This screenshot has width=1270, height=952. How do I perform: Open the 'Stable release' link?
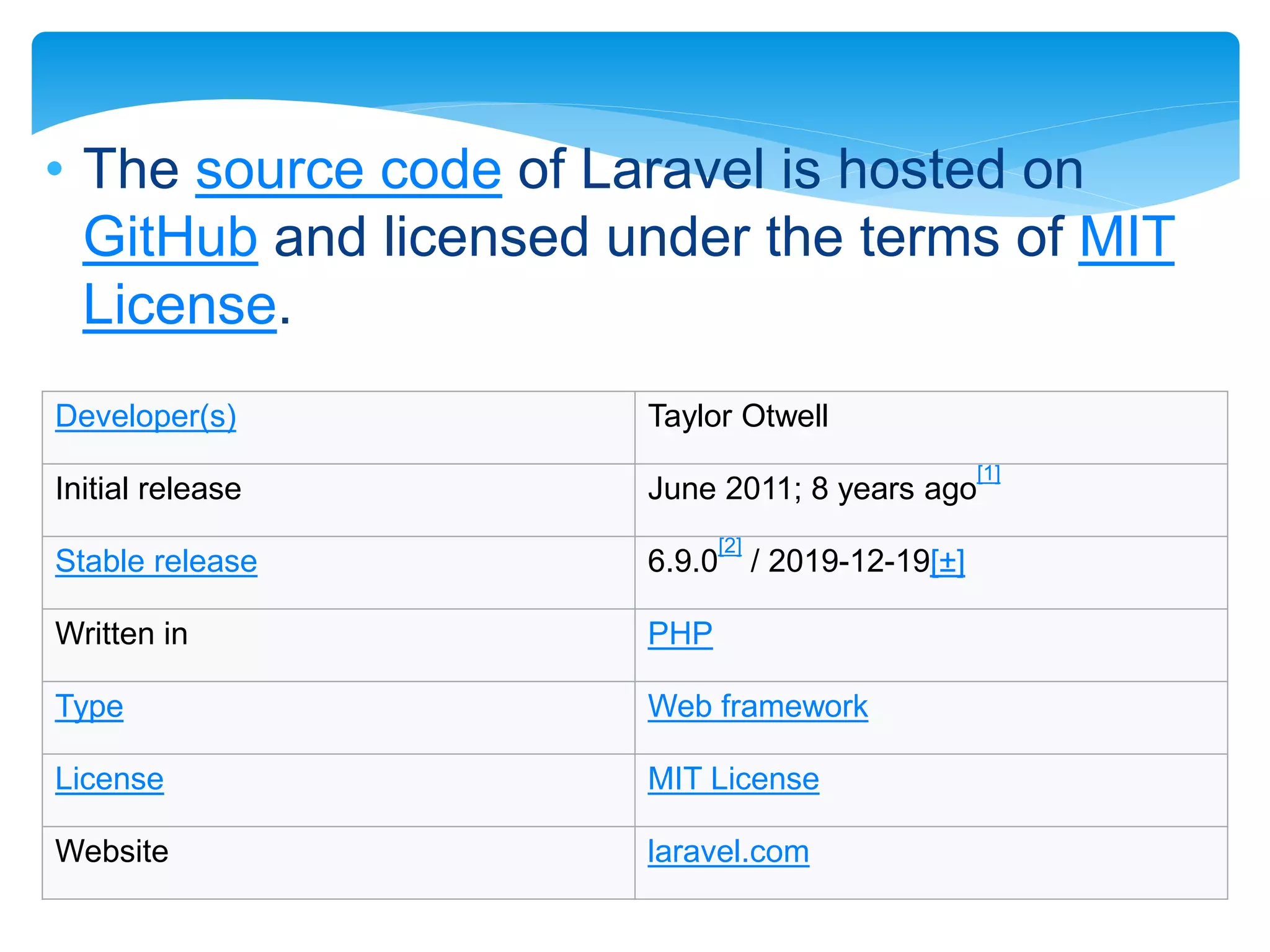click(156, 562)
